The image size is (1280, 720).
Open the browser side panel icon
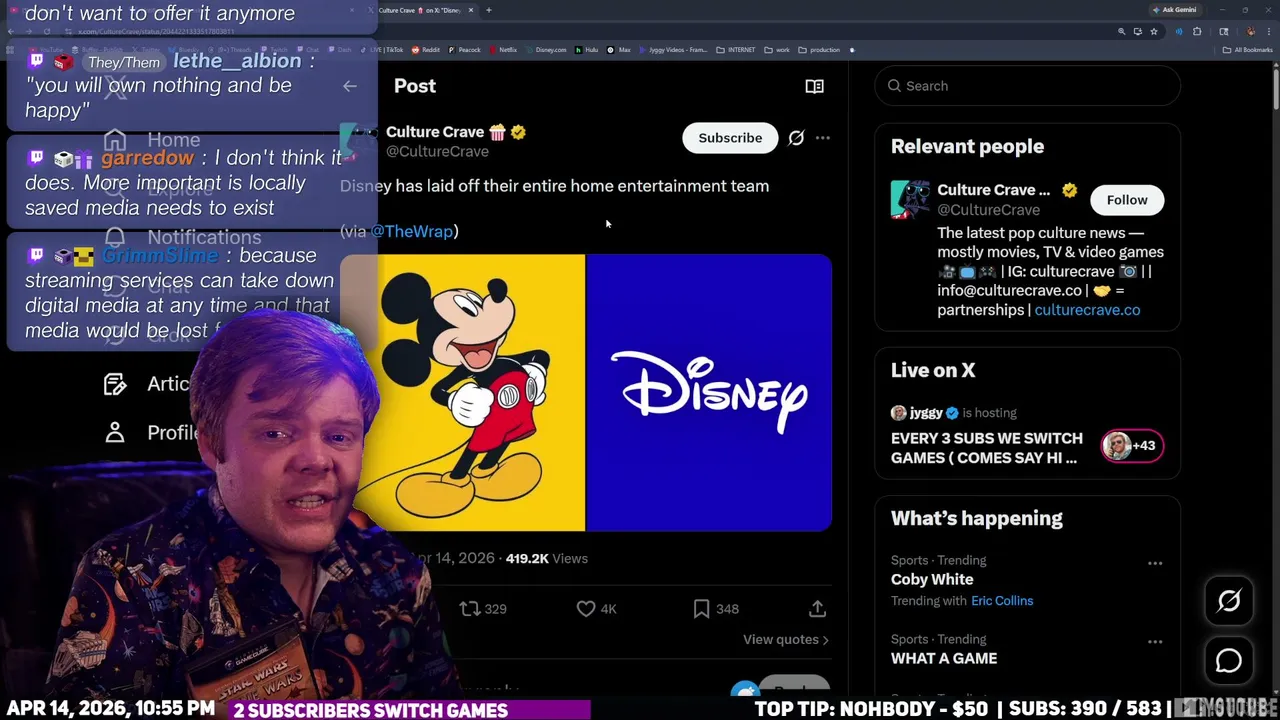(x=1224, y=32)
